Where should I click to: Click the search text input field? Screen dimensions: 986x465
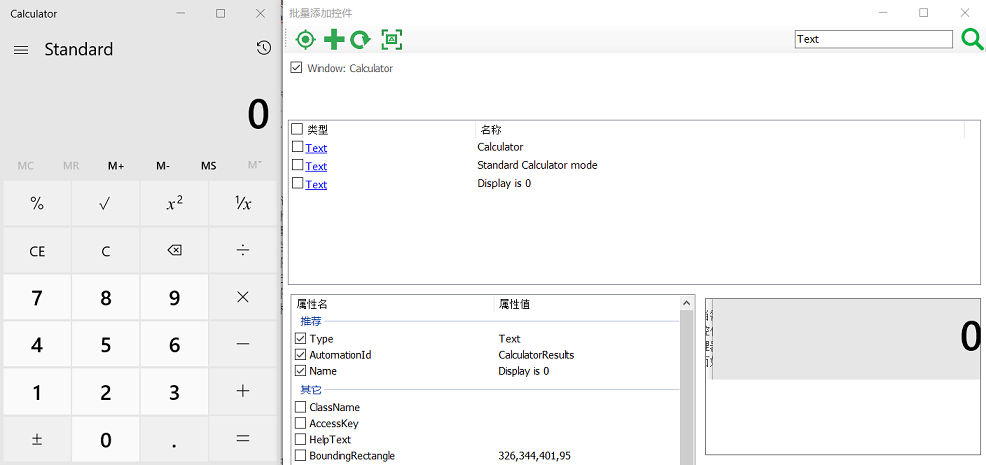tap(873, 39)
